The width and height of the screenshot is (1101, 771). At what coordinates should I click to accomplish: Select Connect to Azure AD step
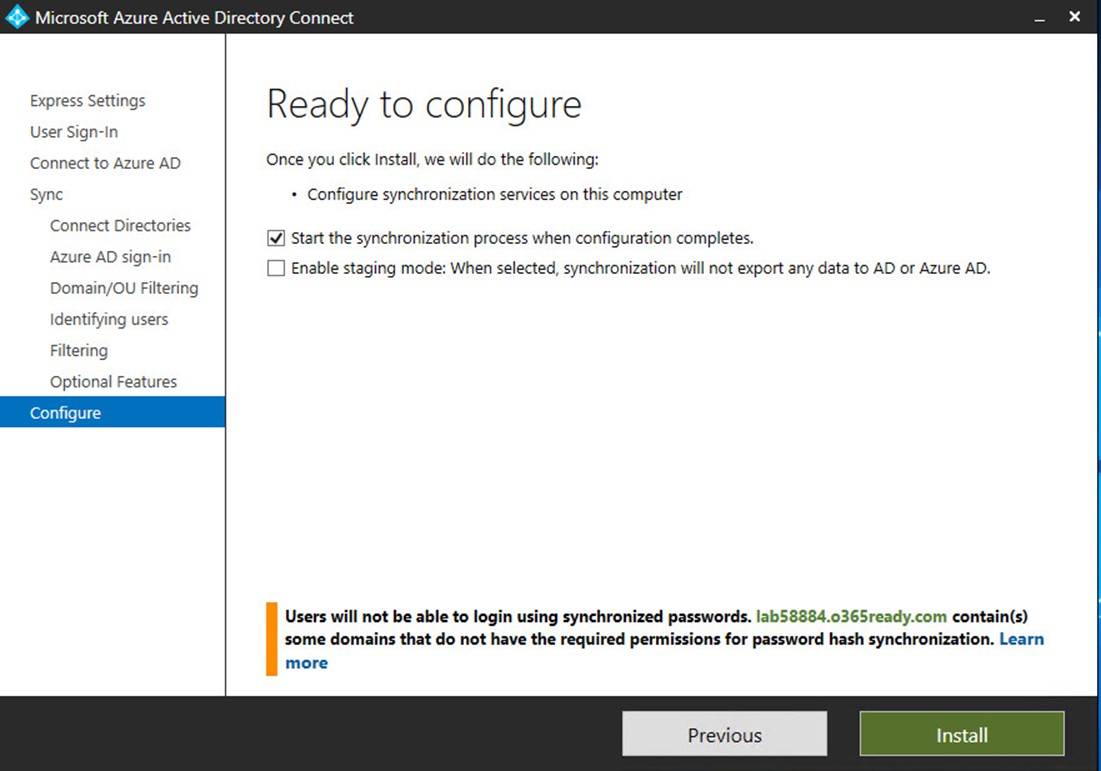point(105,163)
